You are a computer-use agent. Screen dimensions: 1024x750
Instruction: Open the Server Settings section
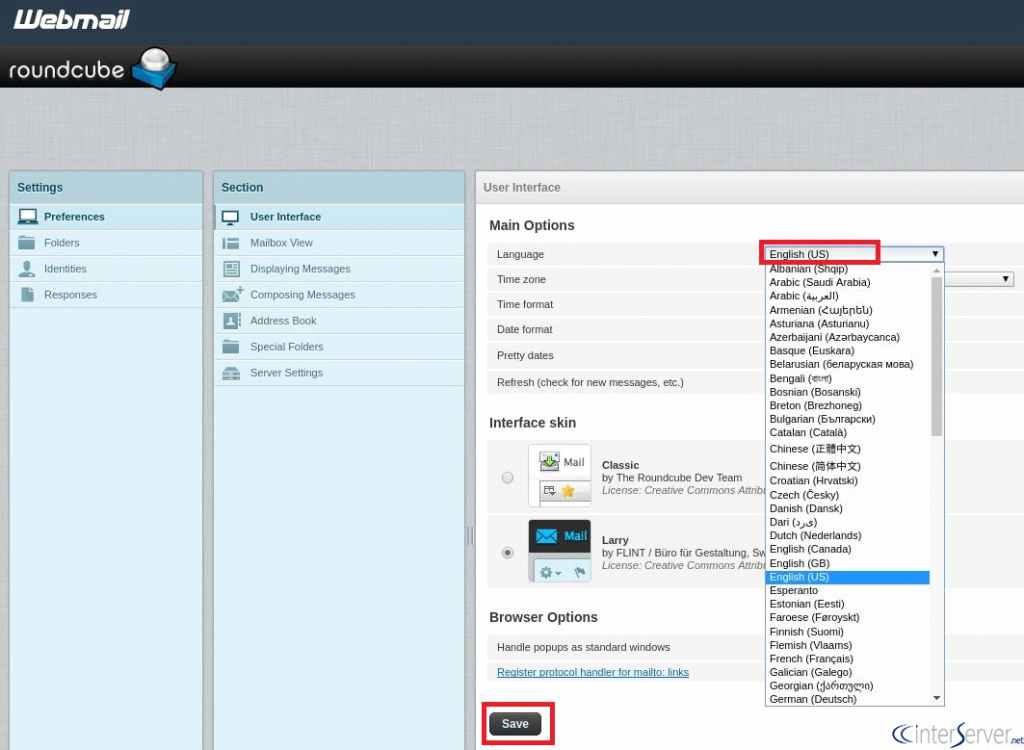pos(339,373)
